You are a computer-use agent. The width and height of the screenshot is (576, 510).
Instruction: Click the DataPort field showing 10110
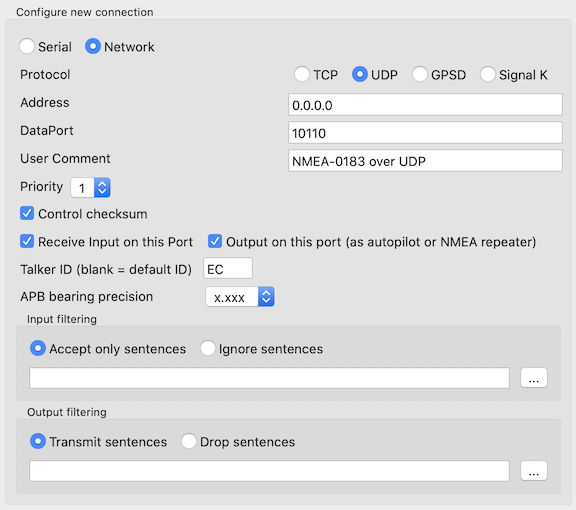(x=425, y=133)
